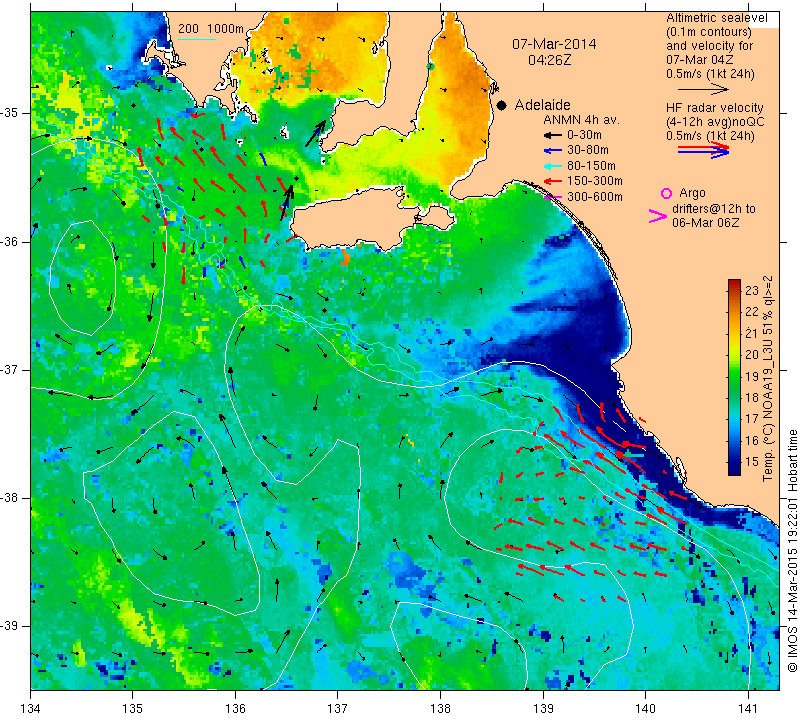
Task: Click the 140 longitude axis label
Action: pos(645,708)
